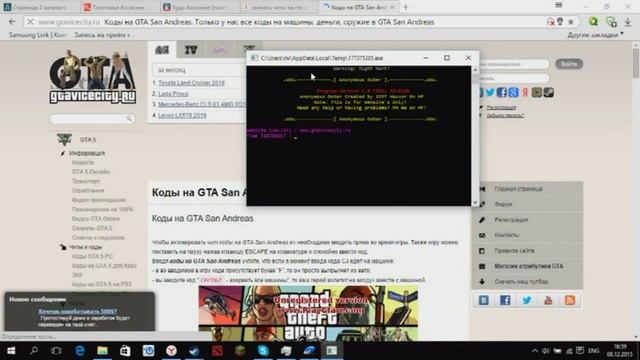Click gtavicecity.ru site logo

click(93, 76)
